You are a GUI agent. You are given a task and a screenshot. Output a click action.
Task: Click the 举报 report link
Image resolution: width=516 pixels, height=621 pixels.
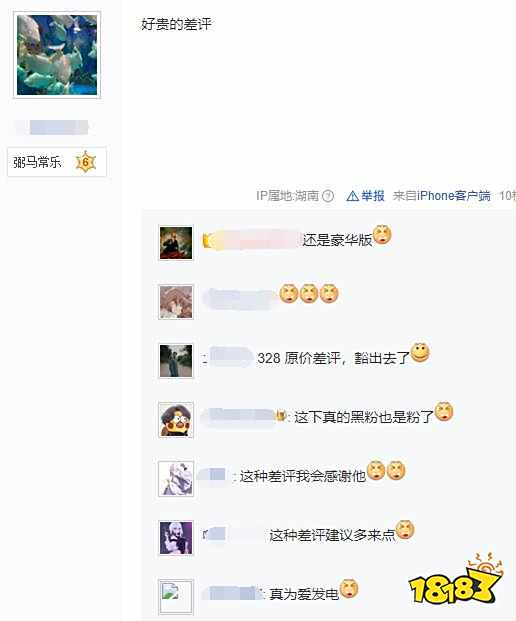point(373,196)
